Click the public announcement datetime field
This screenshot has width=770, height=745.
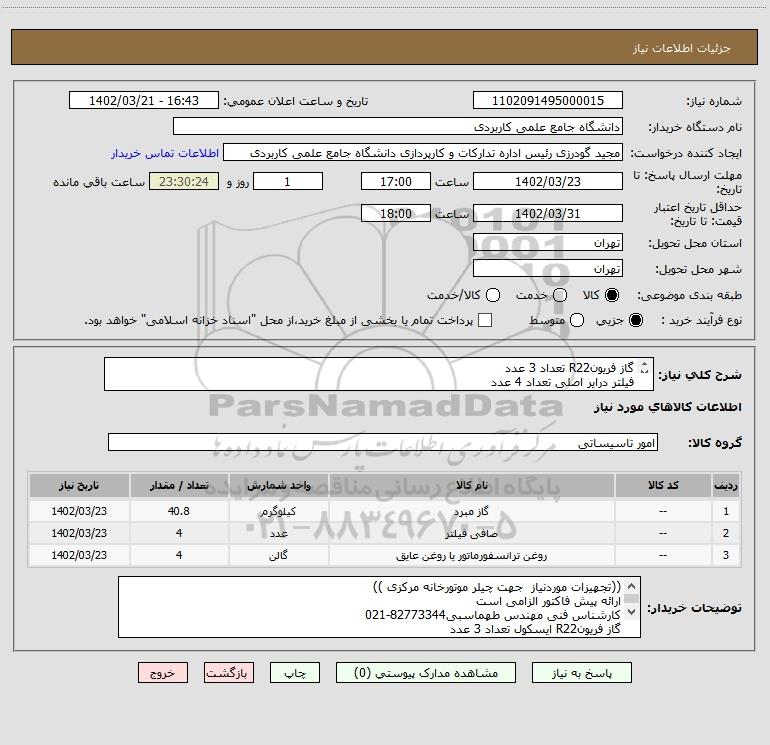[x=144, y=101]
